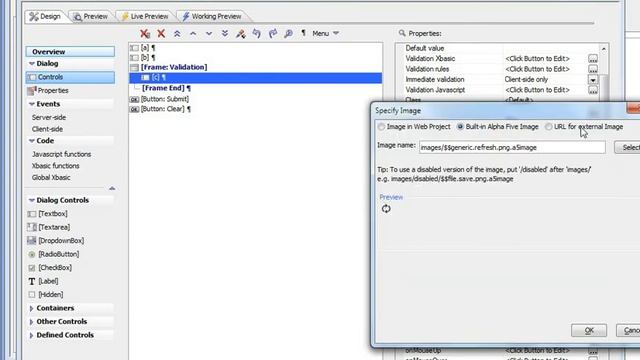Image resolution: width=640 pixels, height=360 pixels.
Task: Choose Built-in Alpha Five Image radio
Action: (x=460, y=127)
